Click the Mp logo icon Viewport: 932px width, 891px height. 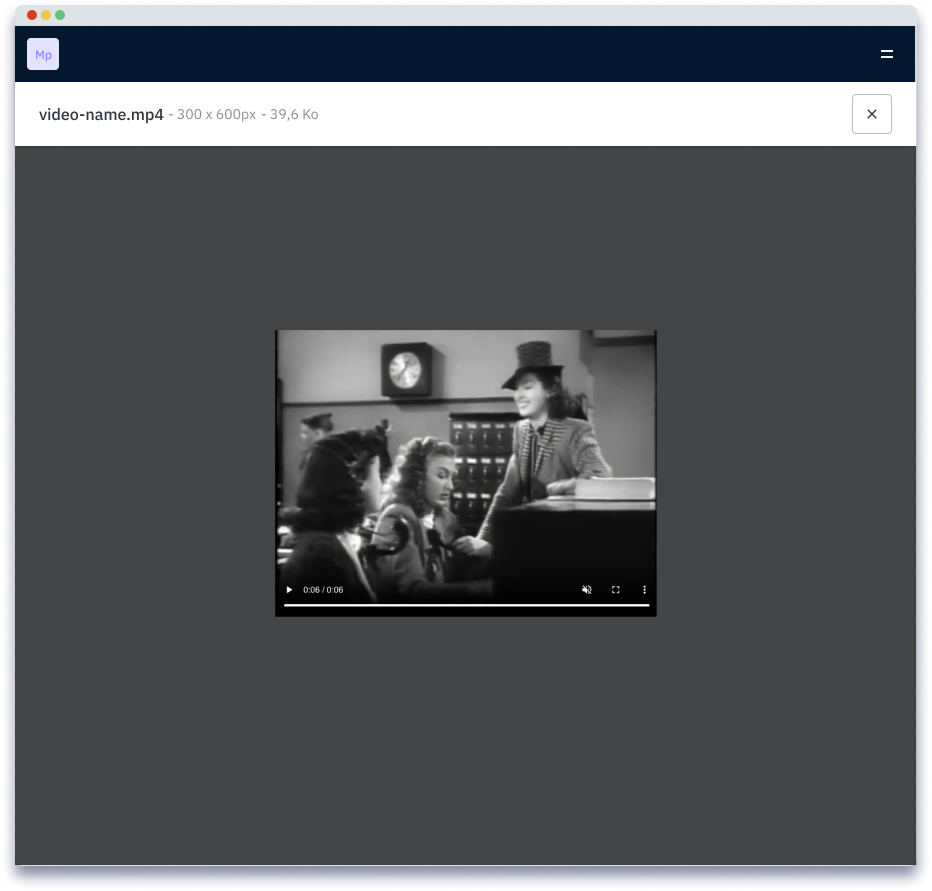(43, 54)
